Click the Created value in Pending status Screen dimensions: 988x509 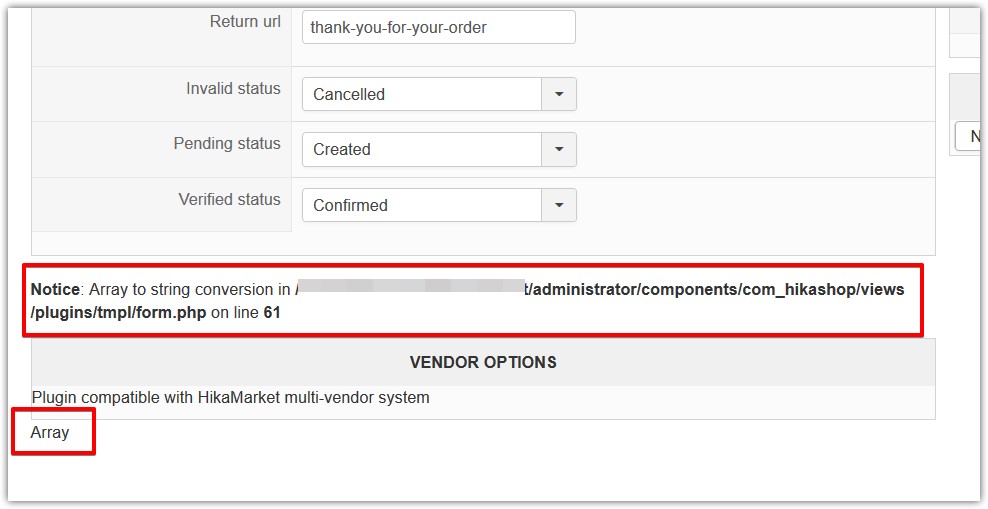421,149
